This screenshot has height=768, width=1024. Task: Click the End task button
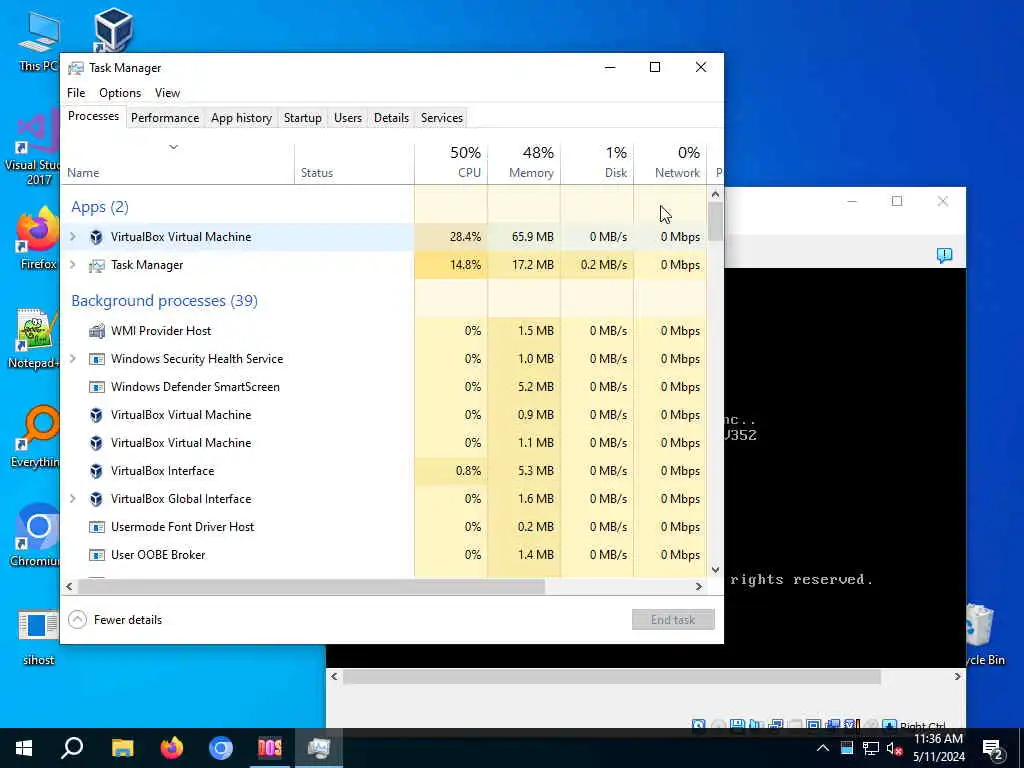(x=673, y=620)
